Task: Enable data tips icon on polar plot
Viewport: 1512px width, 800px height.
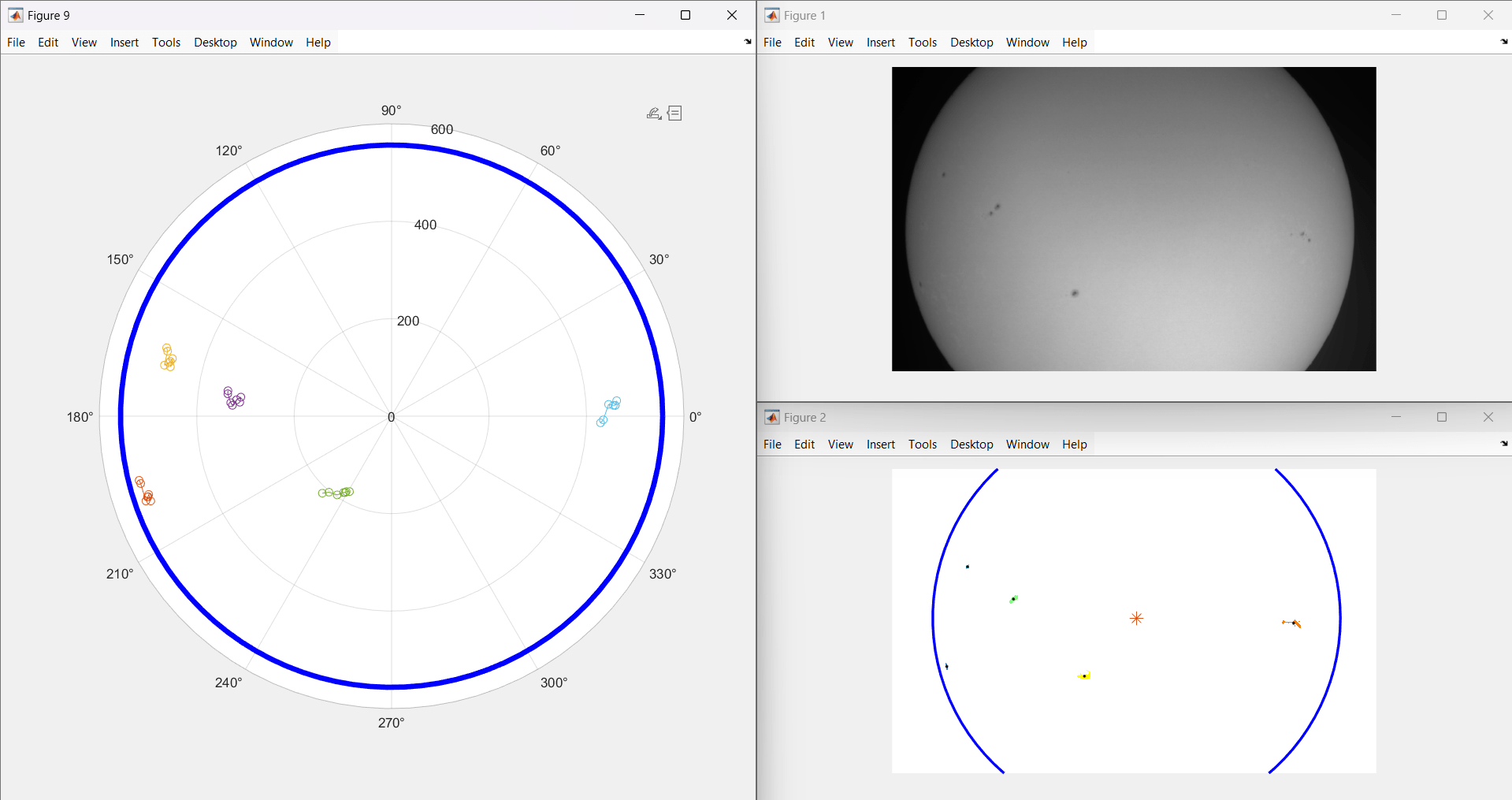Action: (x=675, y=113)
